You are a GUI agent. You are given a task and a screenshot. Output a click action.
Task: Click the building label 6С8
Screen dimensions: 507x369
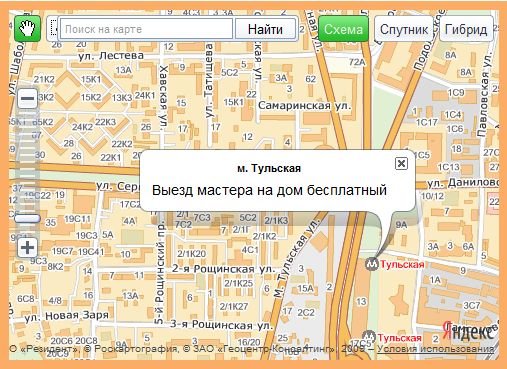(x=26, y=298)
